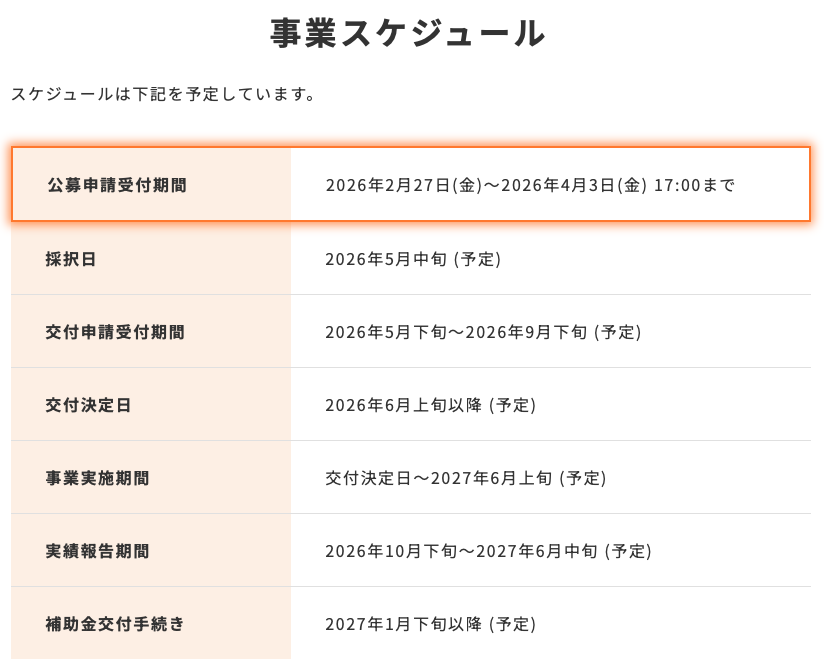Image resolution: width=824 pixels, height=666 pixels.
Task: Select the 採択日 row label
Action: click(71, 259)
